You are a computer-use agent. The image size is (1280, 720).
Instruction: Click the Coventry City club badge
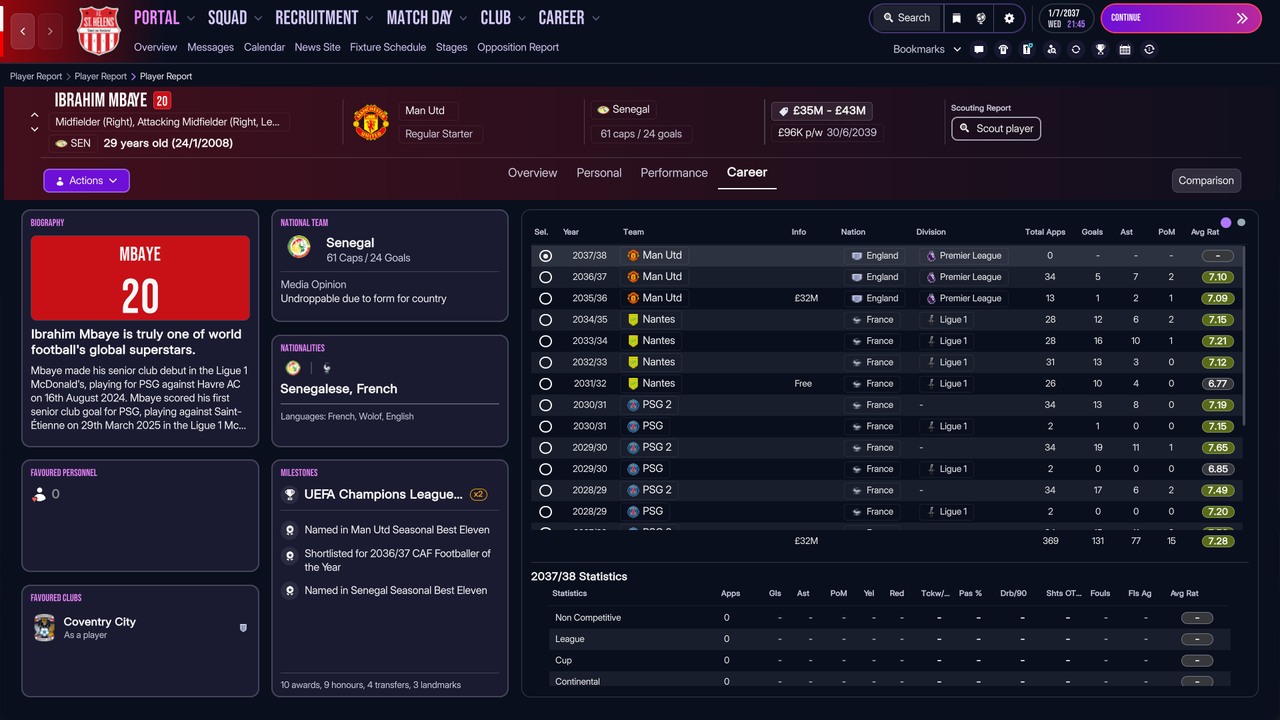click(44, 627)
